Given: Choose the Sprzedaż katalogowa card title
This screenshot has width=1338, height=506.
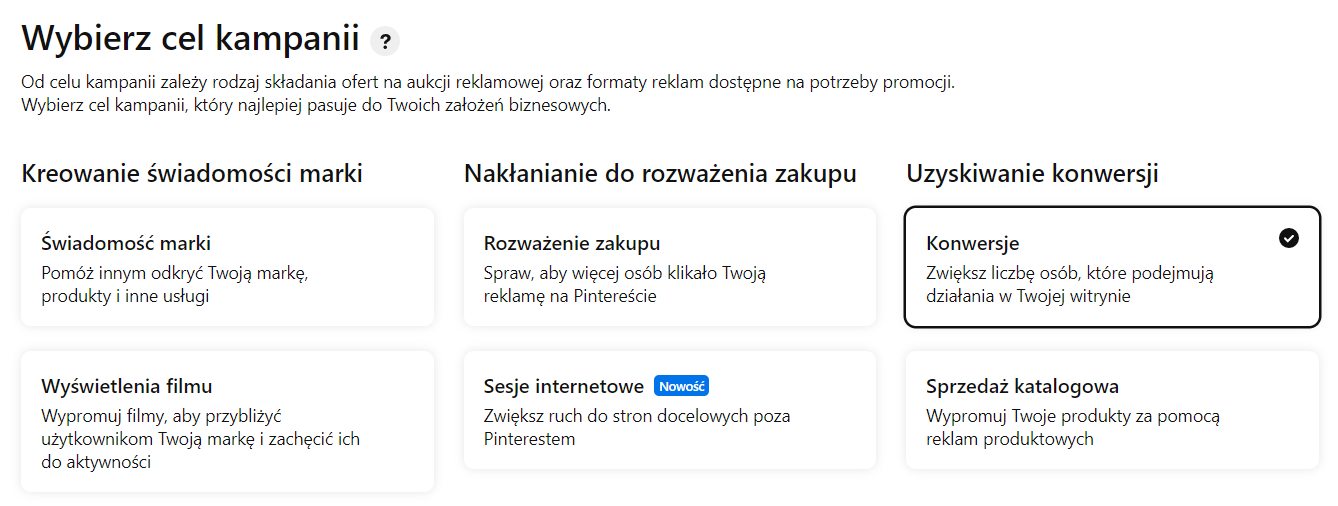Looking at the screenshot, I should coord(1022,386).
